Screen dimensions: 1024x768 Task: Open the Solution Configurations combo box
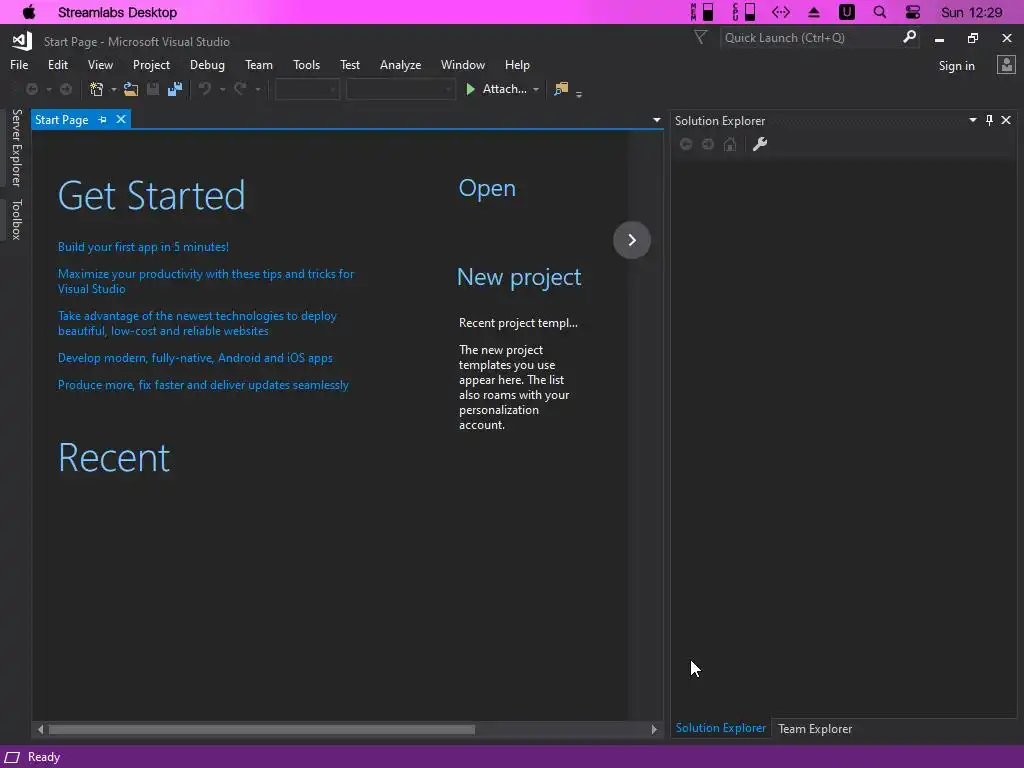[307, 89]
